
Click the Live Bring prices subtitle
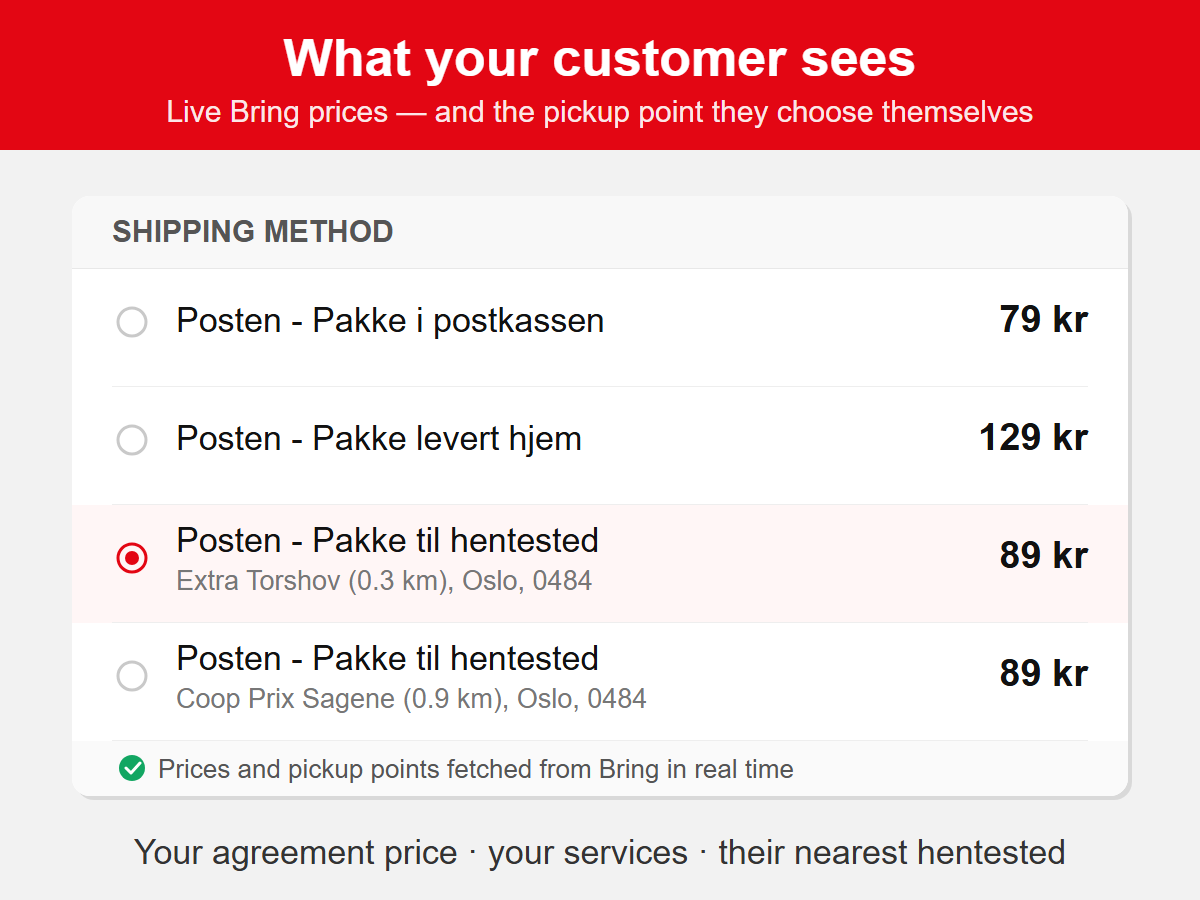pos(599,111)
